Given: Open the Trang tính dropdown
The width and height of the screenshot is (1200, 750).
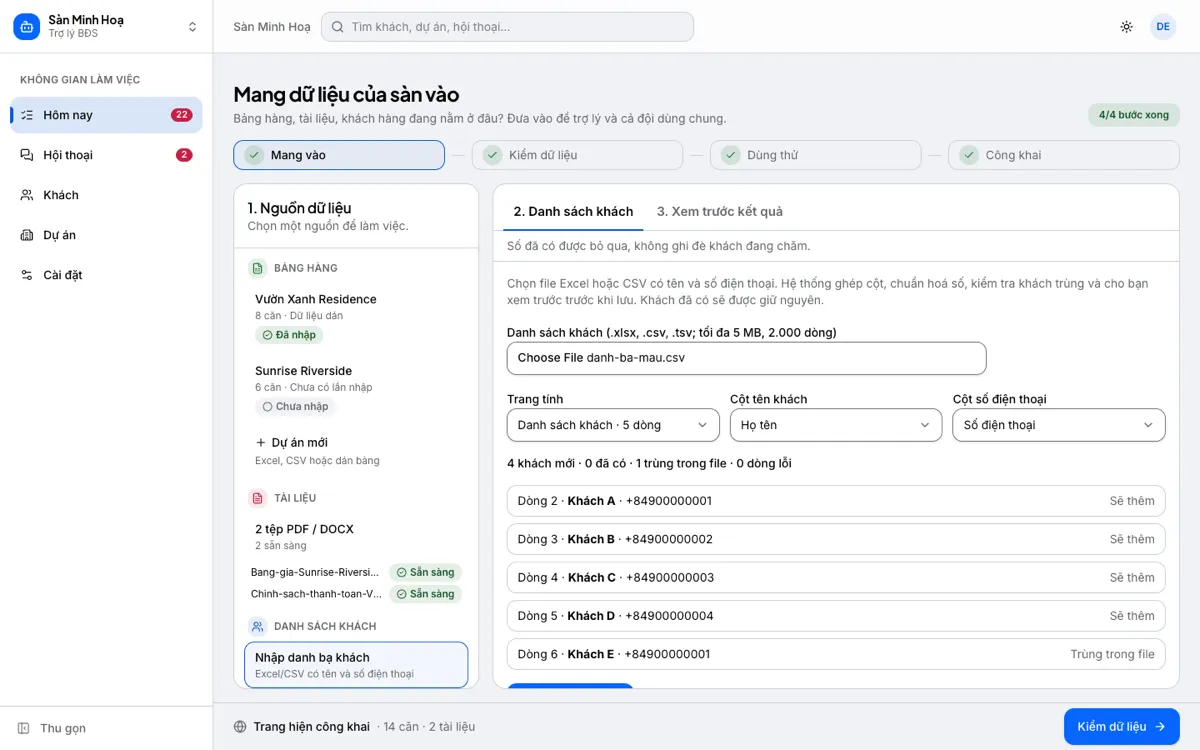Looking at the screenshot, I should [x=613, y=425].
